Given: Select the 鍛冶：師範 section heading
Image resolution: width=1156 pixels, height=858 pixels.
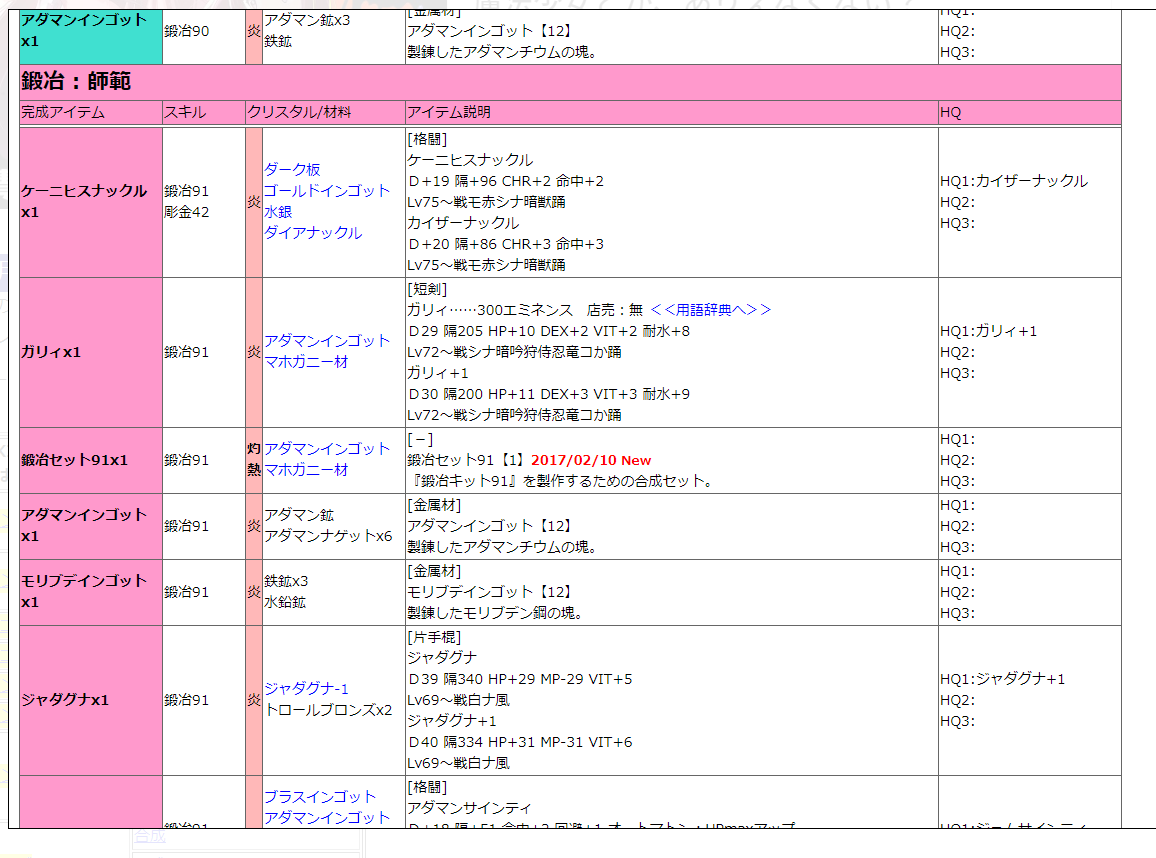Looking at the screenshot, I should [x=76, y=81].
